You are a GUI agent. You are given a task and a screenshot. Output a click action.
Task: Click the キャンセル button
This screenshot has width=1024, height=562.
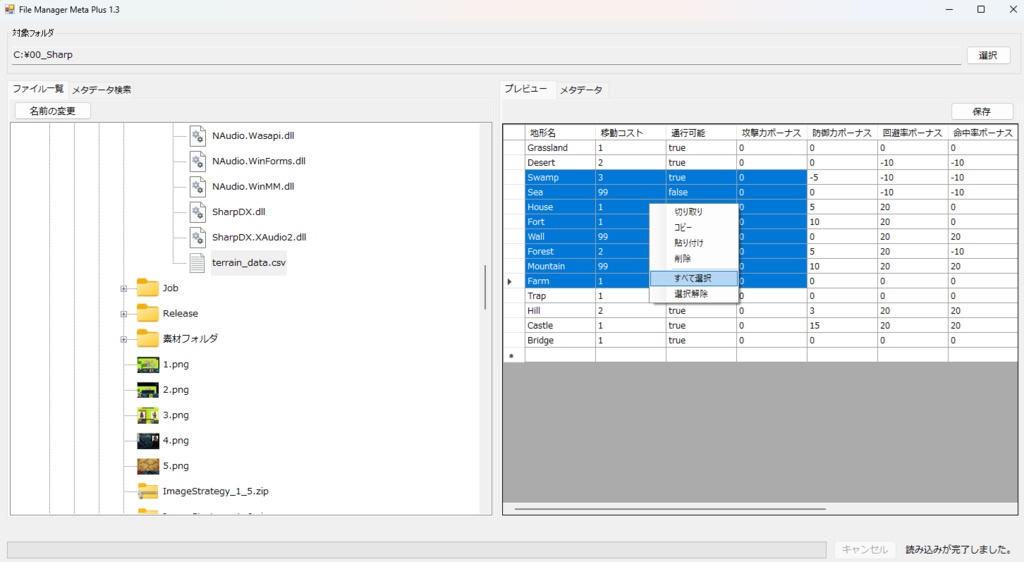pyautogui.click(x=865, y=550)
